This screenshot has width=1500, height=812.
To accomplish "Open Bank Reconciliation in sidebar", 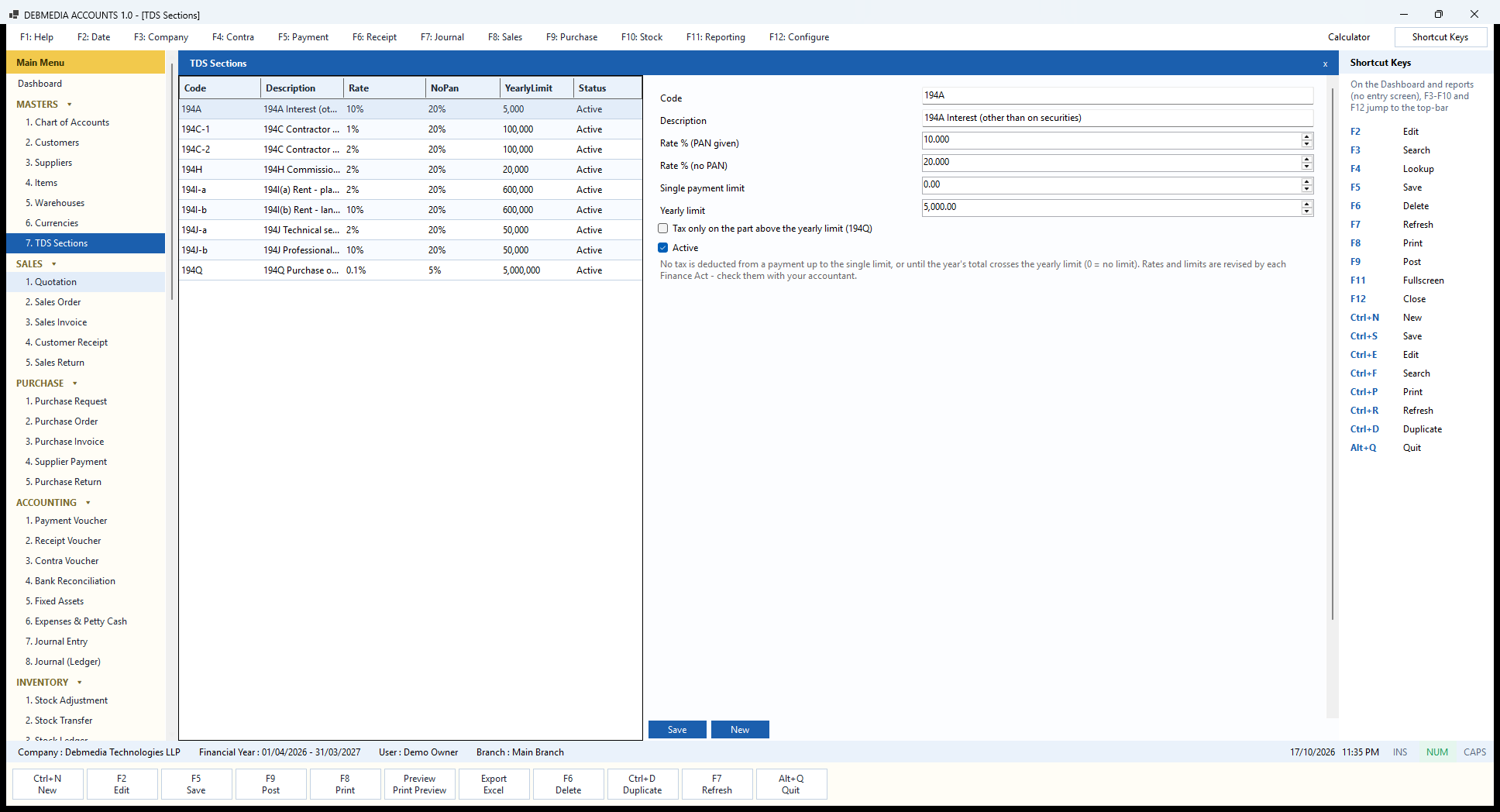I will tap(85, 581).
